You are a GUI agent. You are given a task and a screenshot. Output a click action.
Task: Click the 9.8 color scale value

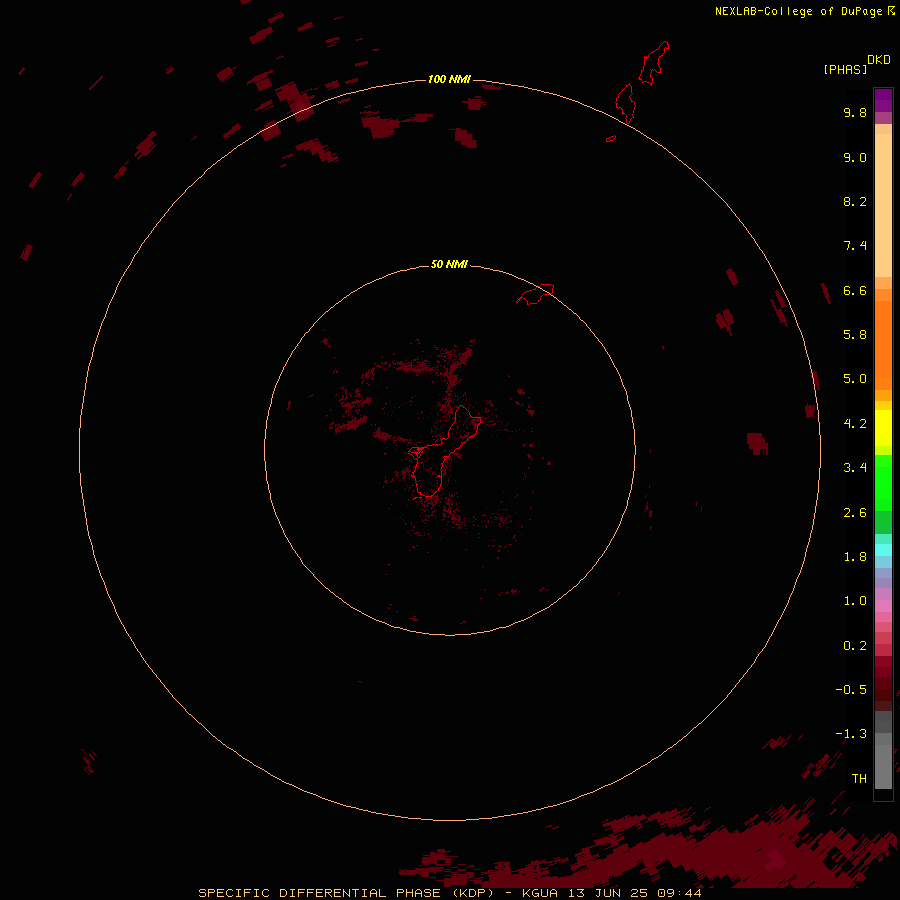pos(855,112)
